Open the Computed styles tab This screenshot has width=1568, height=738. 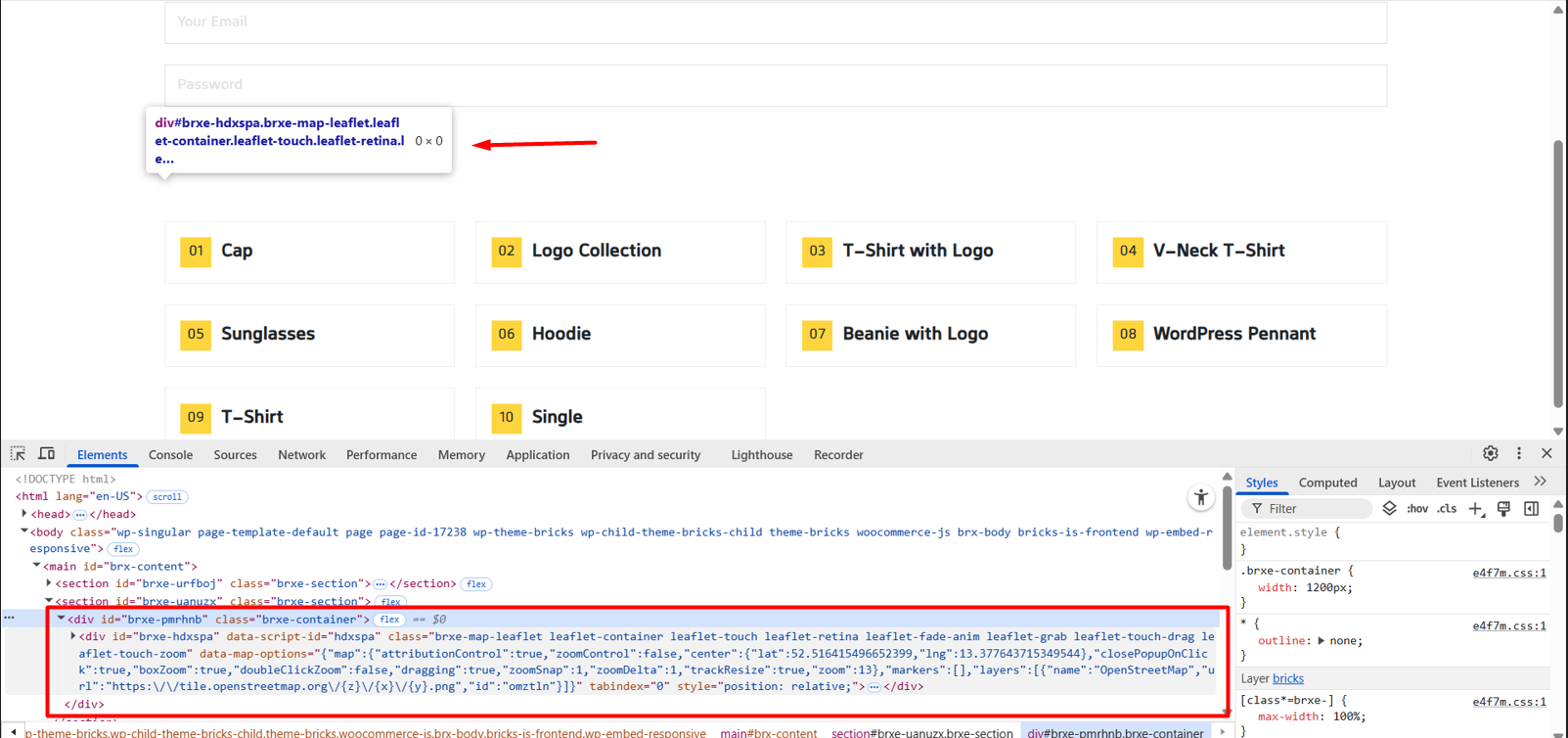(1327, 483)
